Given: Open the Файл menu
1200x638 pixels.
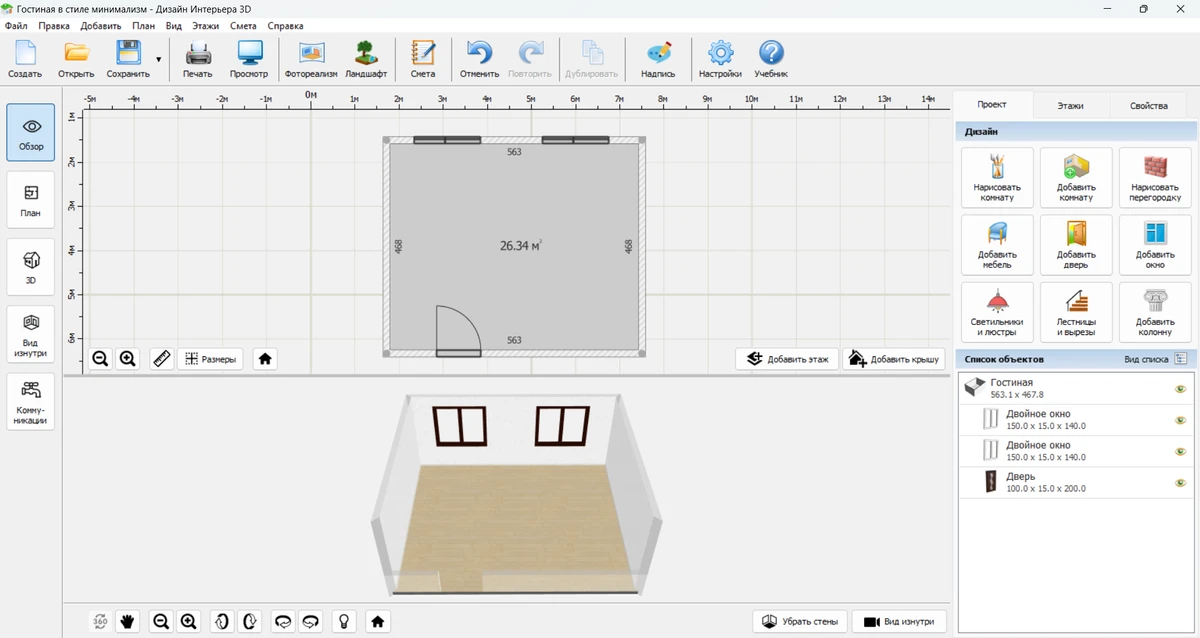Looking at the screenshot, I should 15,26.
